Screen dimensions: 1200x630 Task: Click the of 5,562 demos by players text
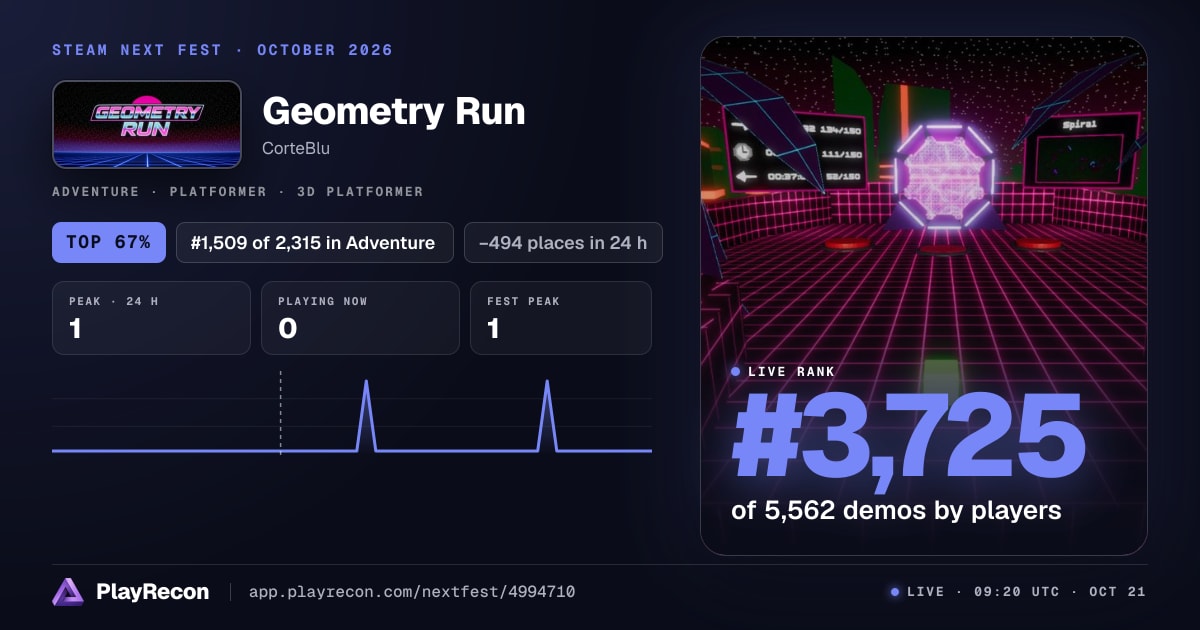click(896, 510)
